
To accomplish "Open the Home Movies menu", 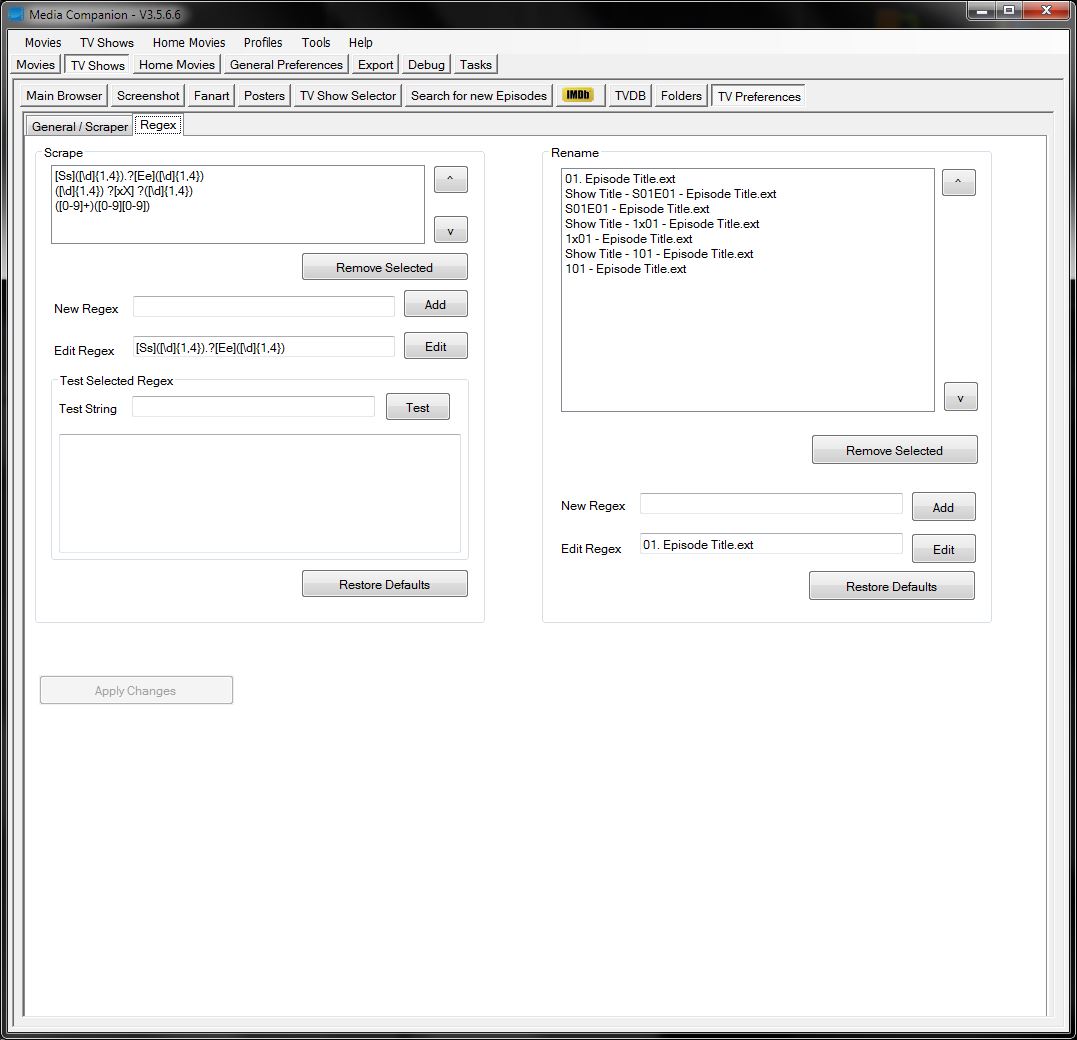I will (x=189, y=43).
